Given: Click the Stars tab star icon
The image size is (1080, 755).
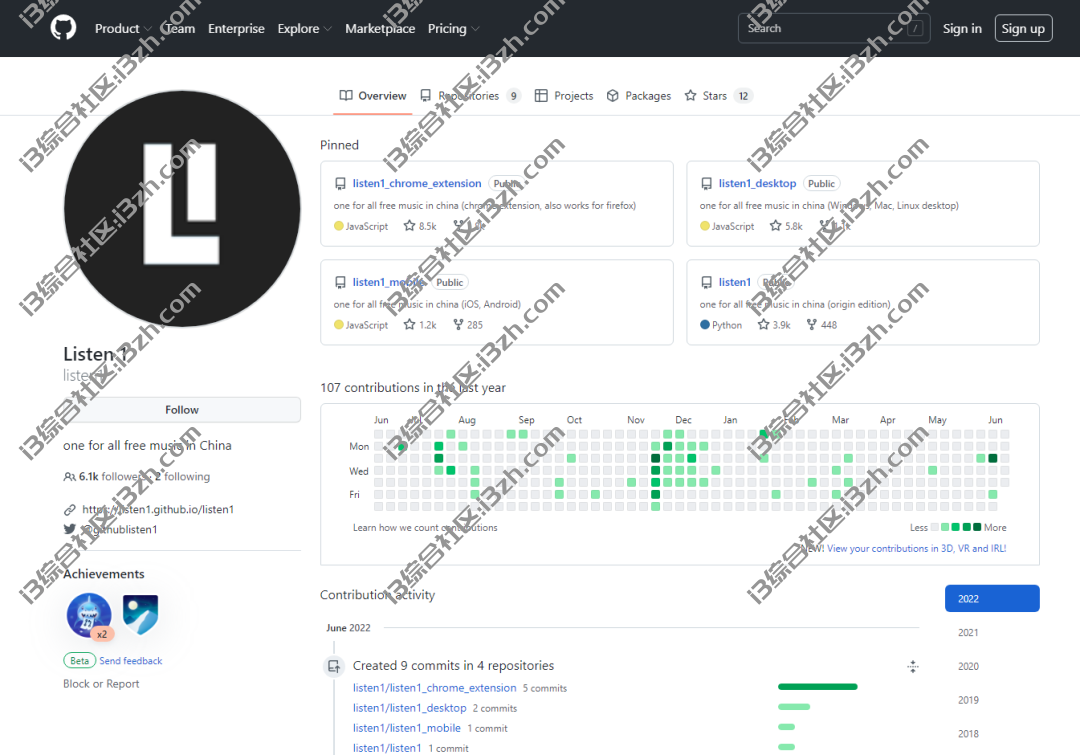Looking at the screenshot, I should pos(690,96).
